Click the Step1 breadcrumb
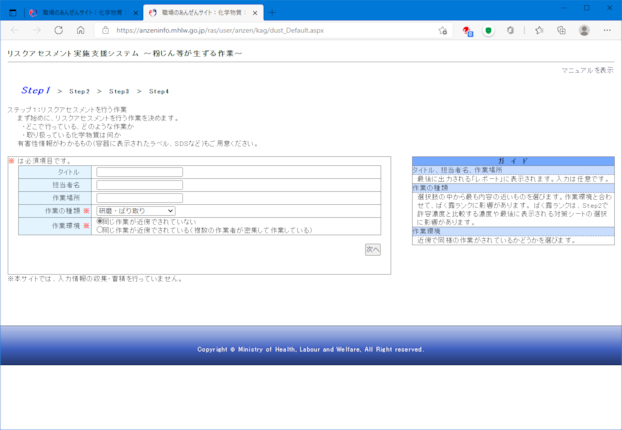Viewport: 622px width, 430px height. [36, 90]
